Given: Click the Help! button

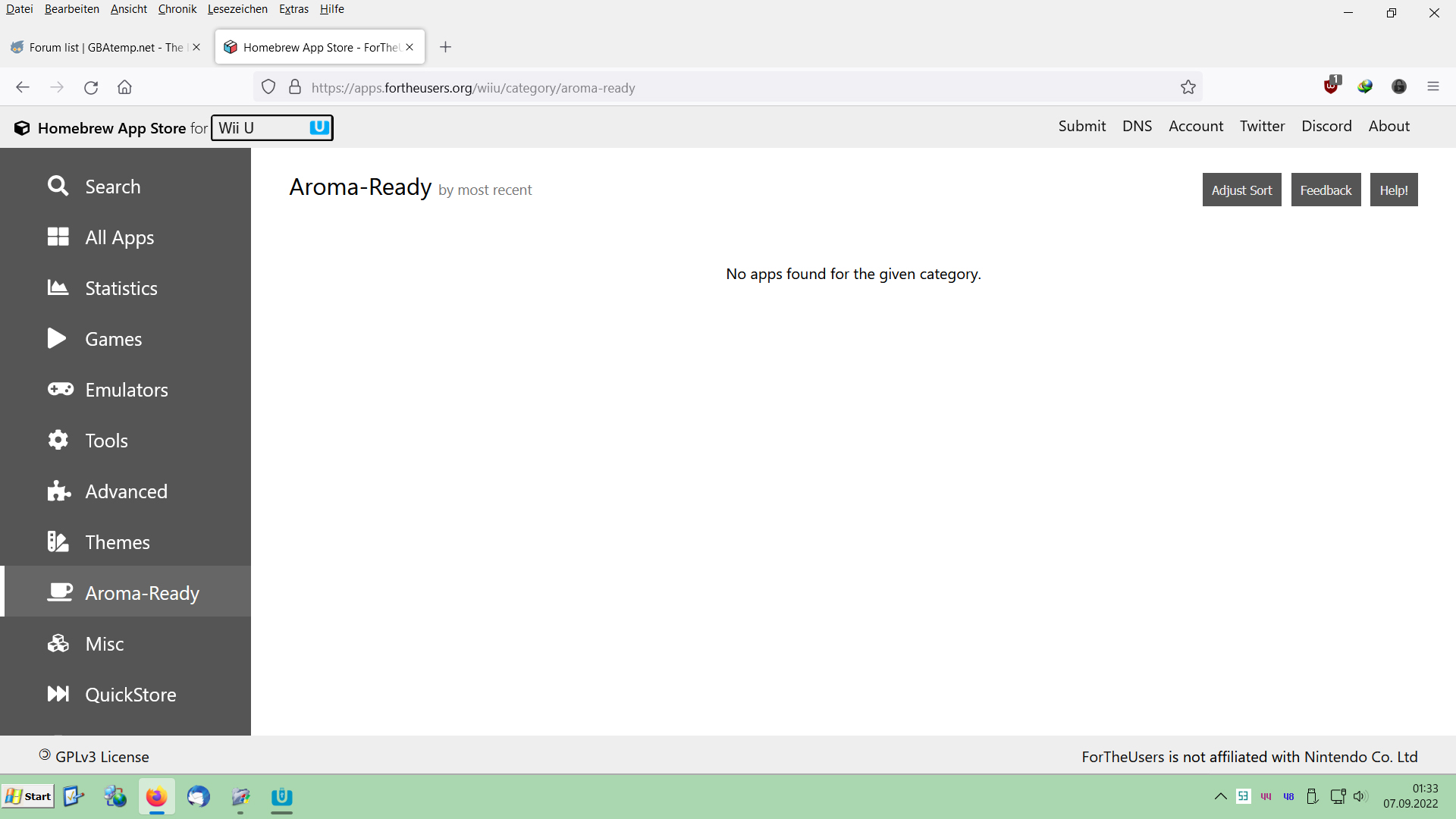Looking at the screenshot, I should [x=1394, y=190].
